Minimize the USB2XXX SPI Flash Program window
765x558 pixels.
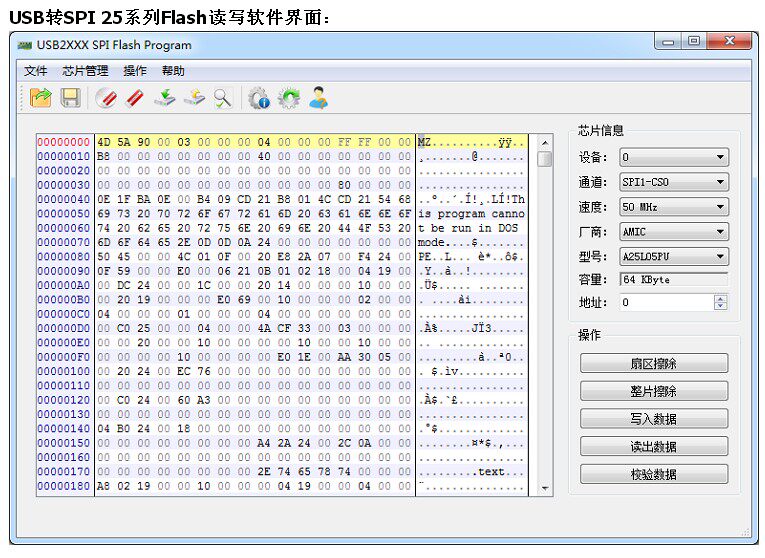(x=668, y=42)
